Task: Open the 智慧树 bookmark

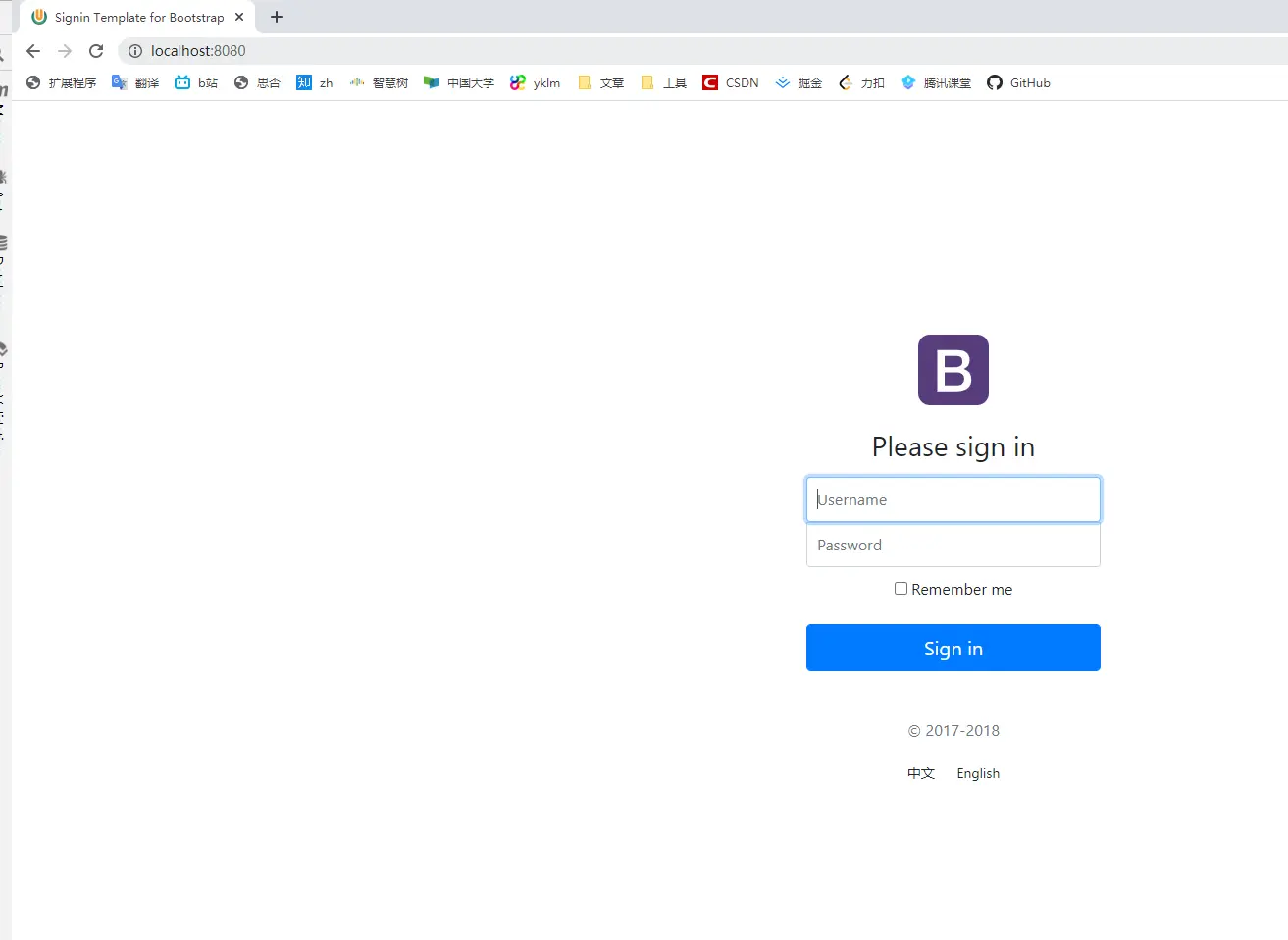Action: (x=379, y=82)
